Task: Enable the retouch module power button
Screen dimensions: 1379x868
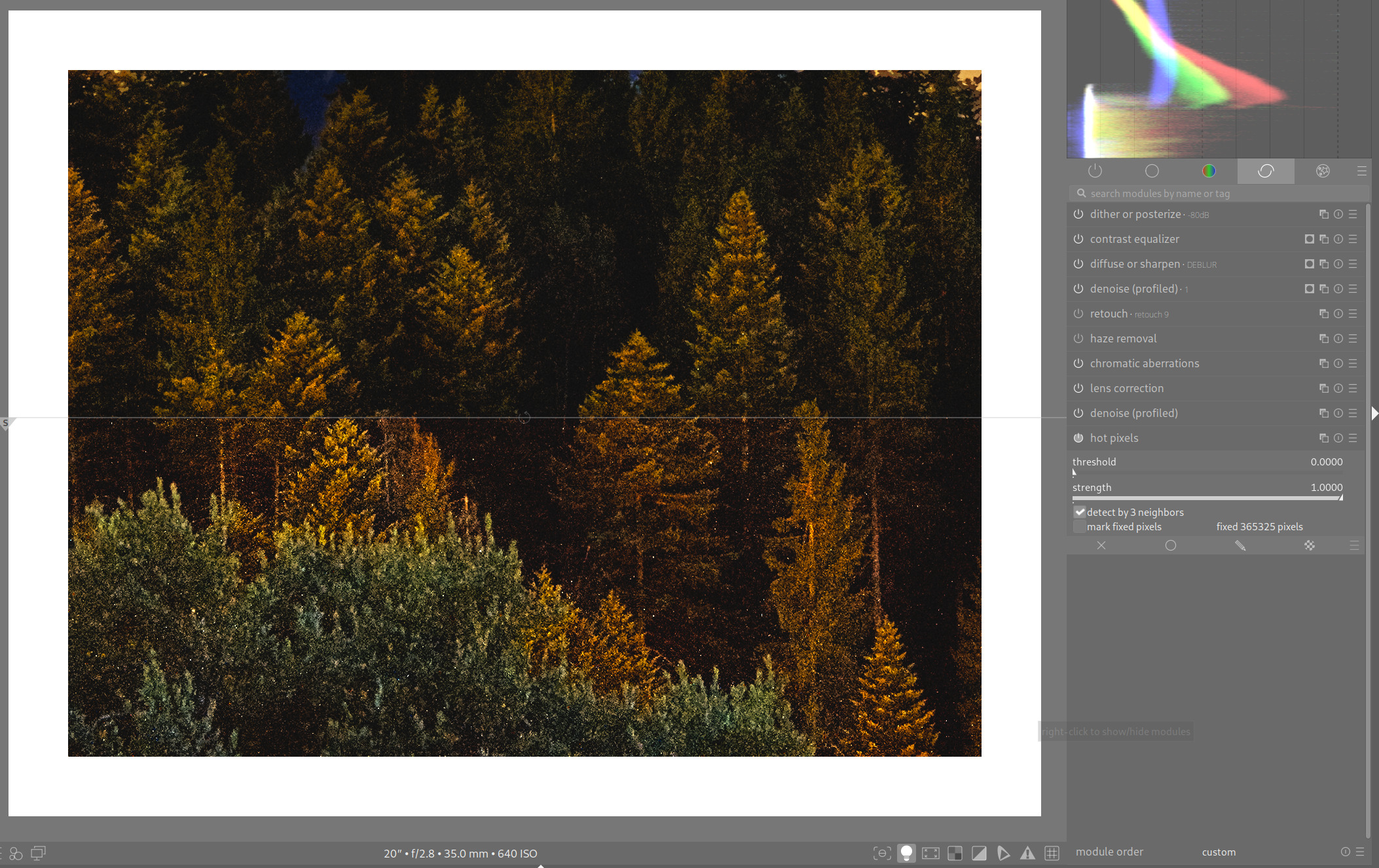Action: pos(1078,314)
